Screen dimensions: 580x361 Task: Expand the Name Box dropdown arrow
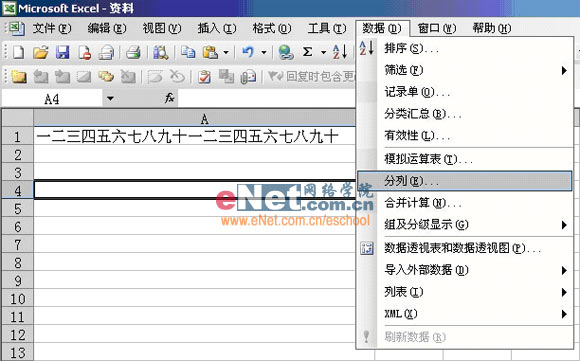110,99
